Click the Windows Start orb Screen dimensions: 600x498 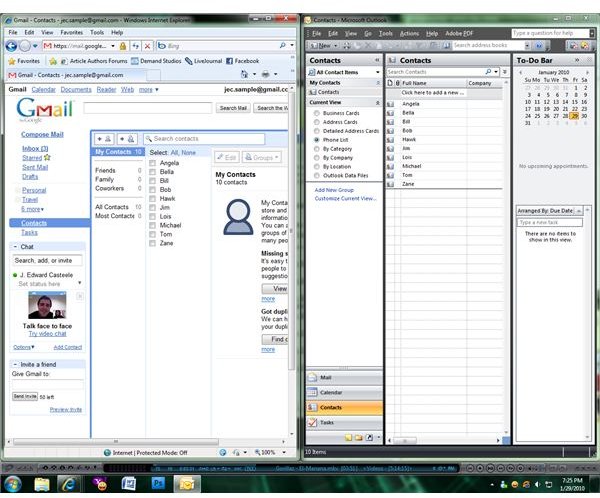[x=12, y=484]
